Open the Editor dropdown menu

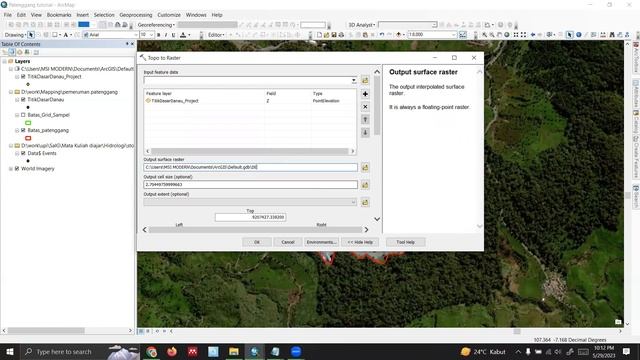pos(216,35)
